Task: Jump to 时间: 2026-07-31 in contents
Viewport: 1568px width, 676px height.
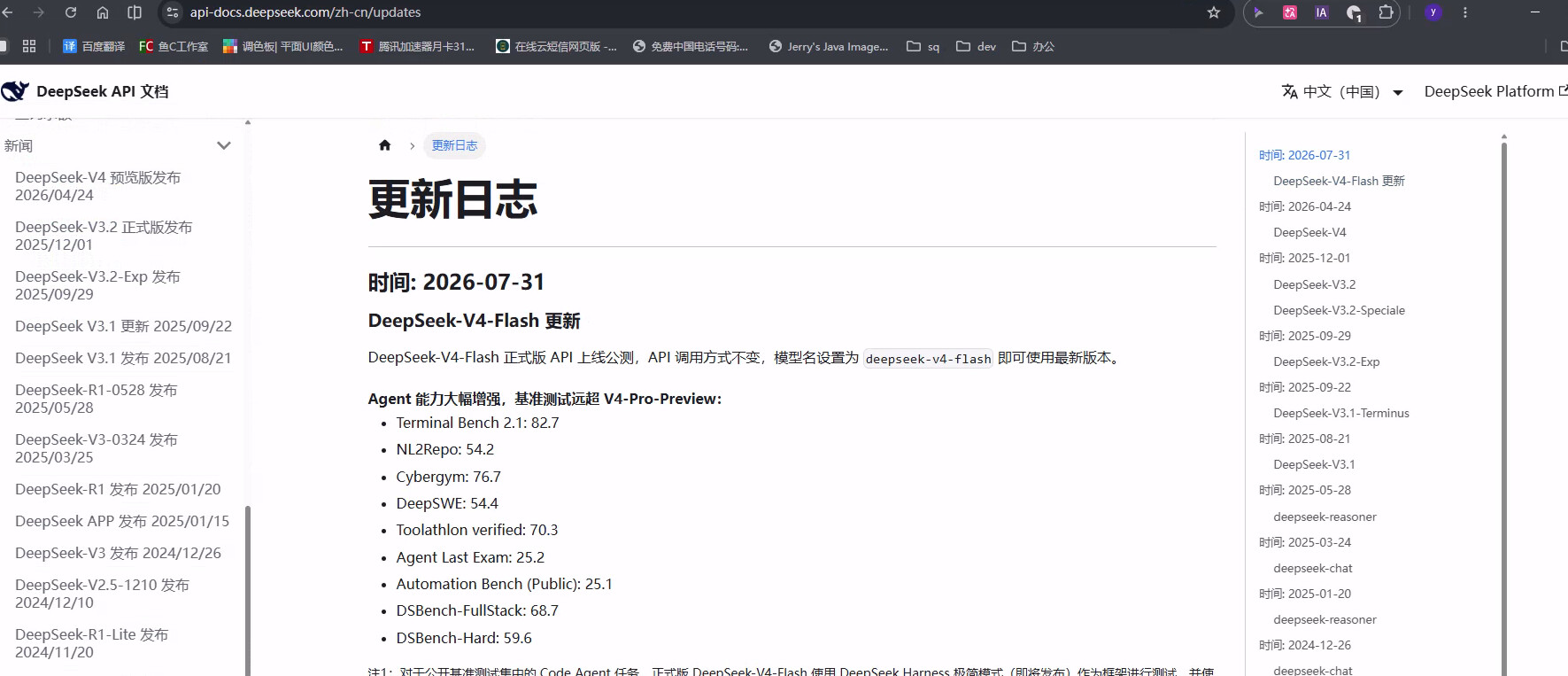Action: click(x=1304, y=155)
